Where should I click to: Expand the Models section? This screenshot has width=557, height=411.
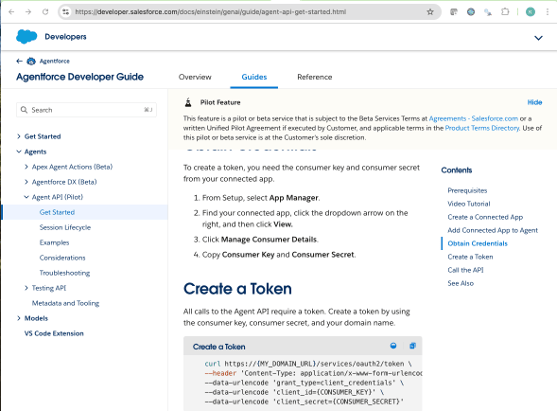pos(19,318)
